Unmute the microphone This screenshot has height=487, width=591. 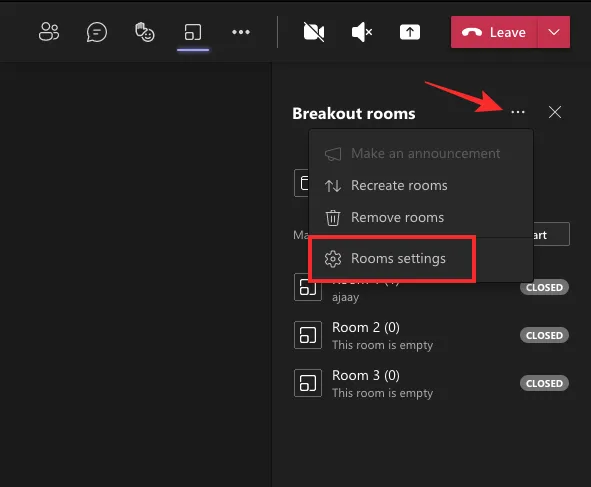click(x=361, y=32)
